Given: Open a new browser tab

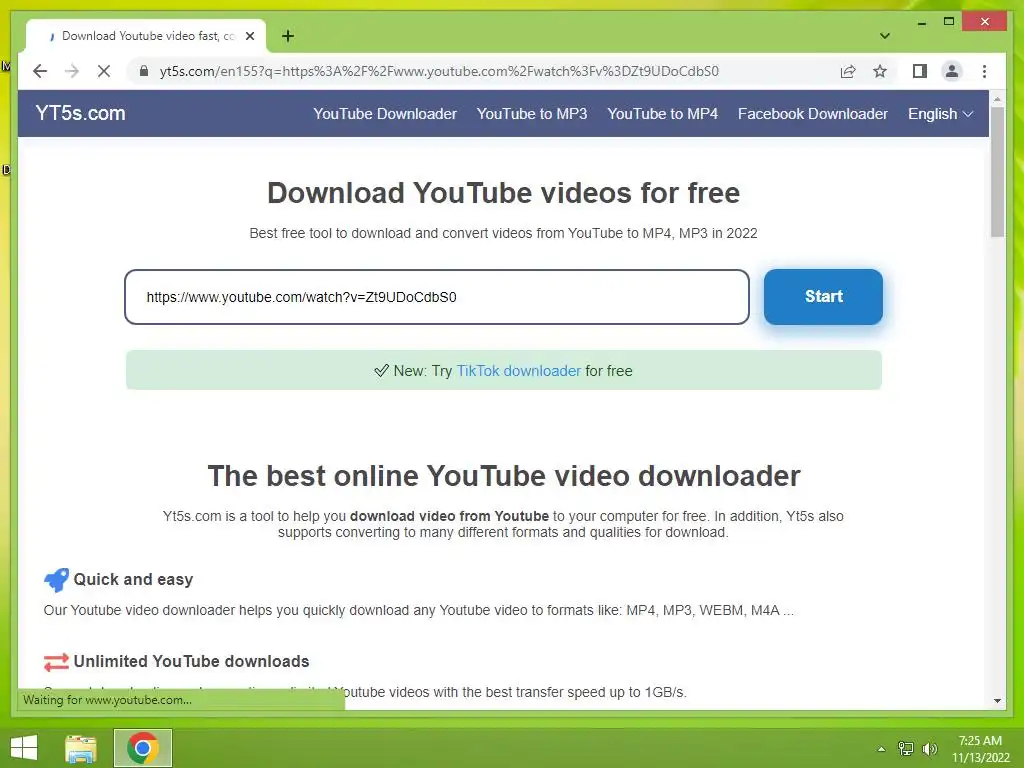Looking at the screenshot, I should tap(287, 36).
